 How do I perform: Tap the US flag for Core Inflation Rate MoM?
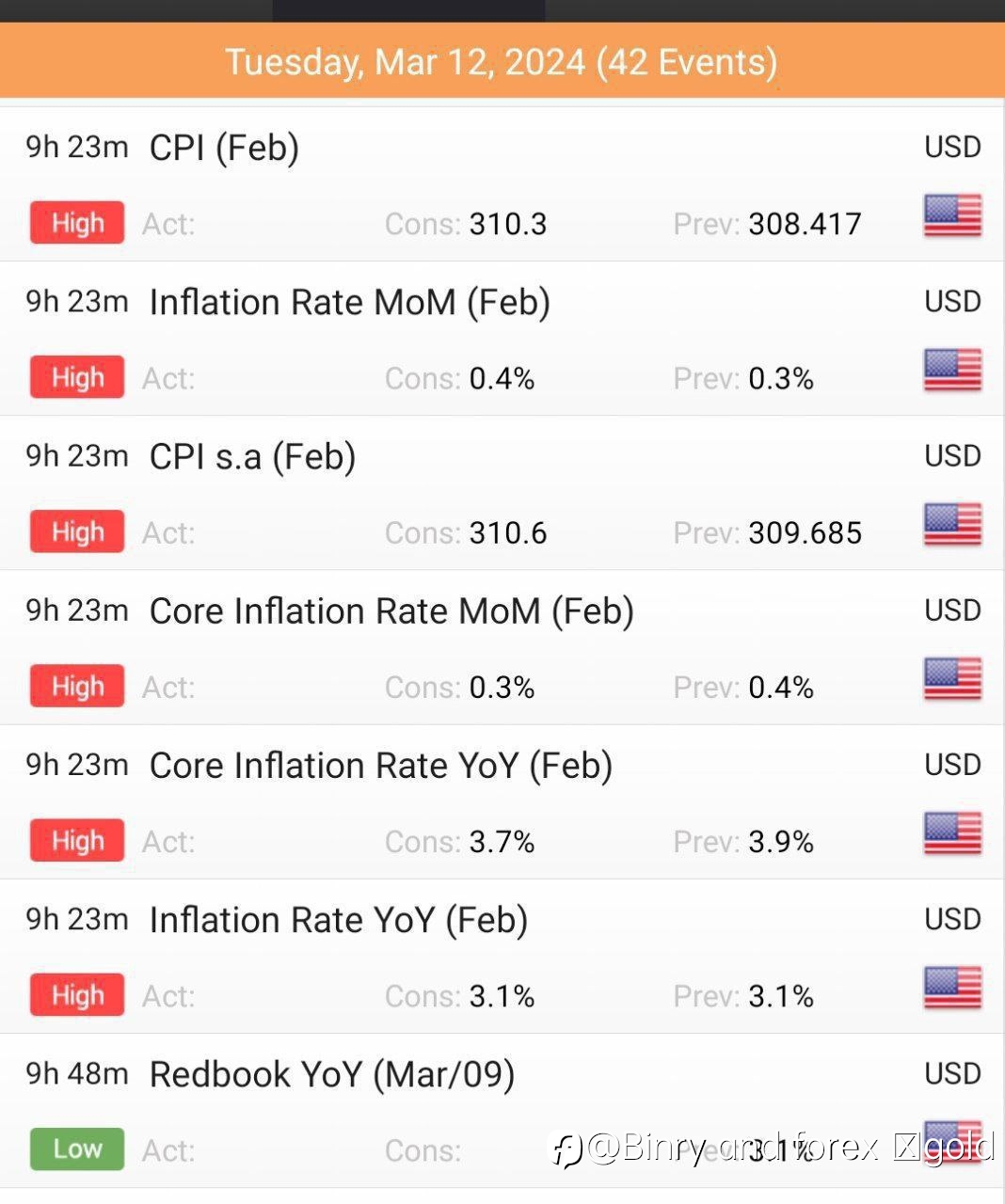(x=952, y=679)
